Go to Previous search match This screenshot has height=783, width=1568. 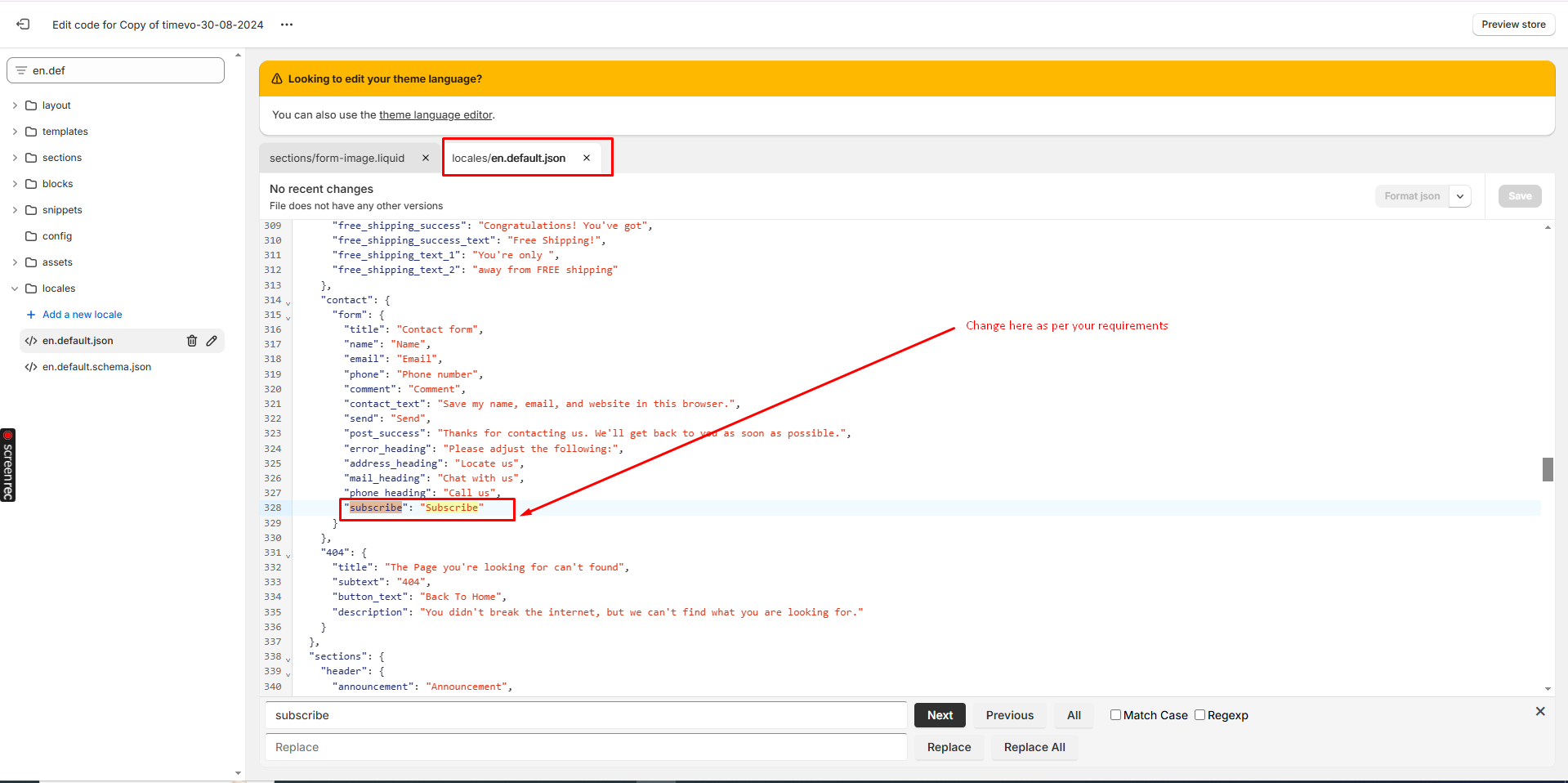pos(1009,715)
